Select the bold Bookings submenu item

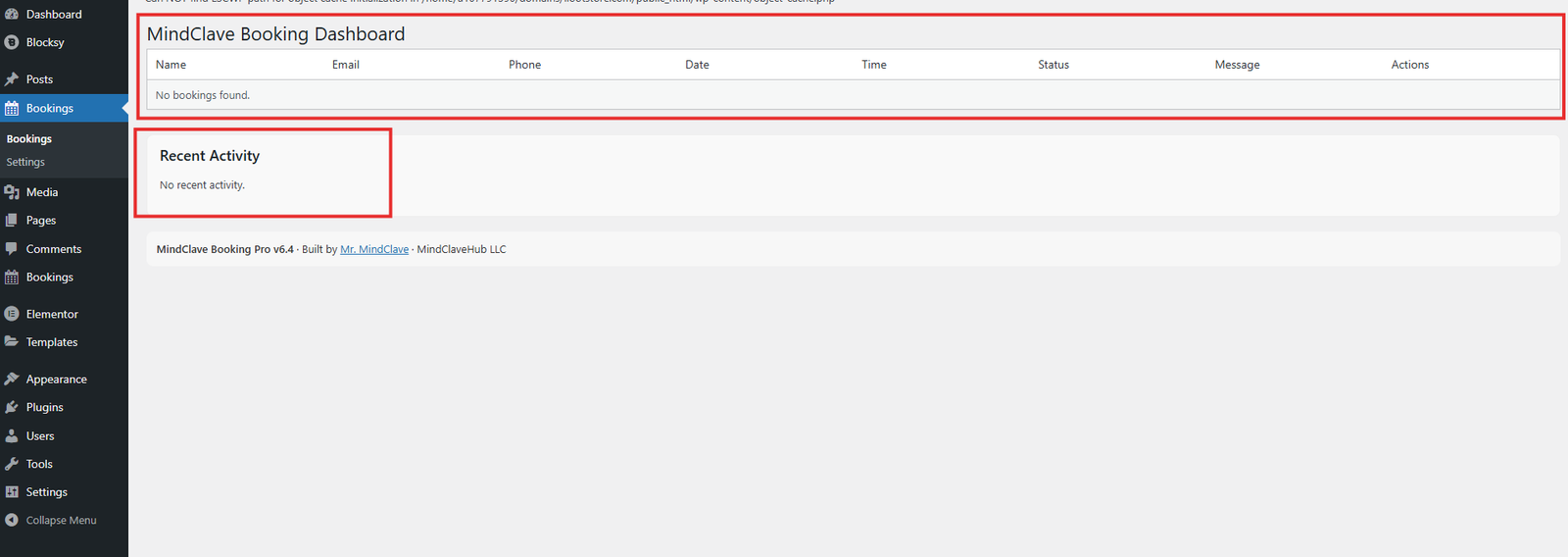(x=29, y=139)
